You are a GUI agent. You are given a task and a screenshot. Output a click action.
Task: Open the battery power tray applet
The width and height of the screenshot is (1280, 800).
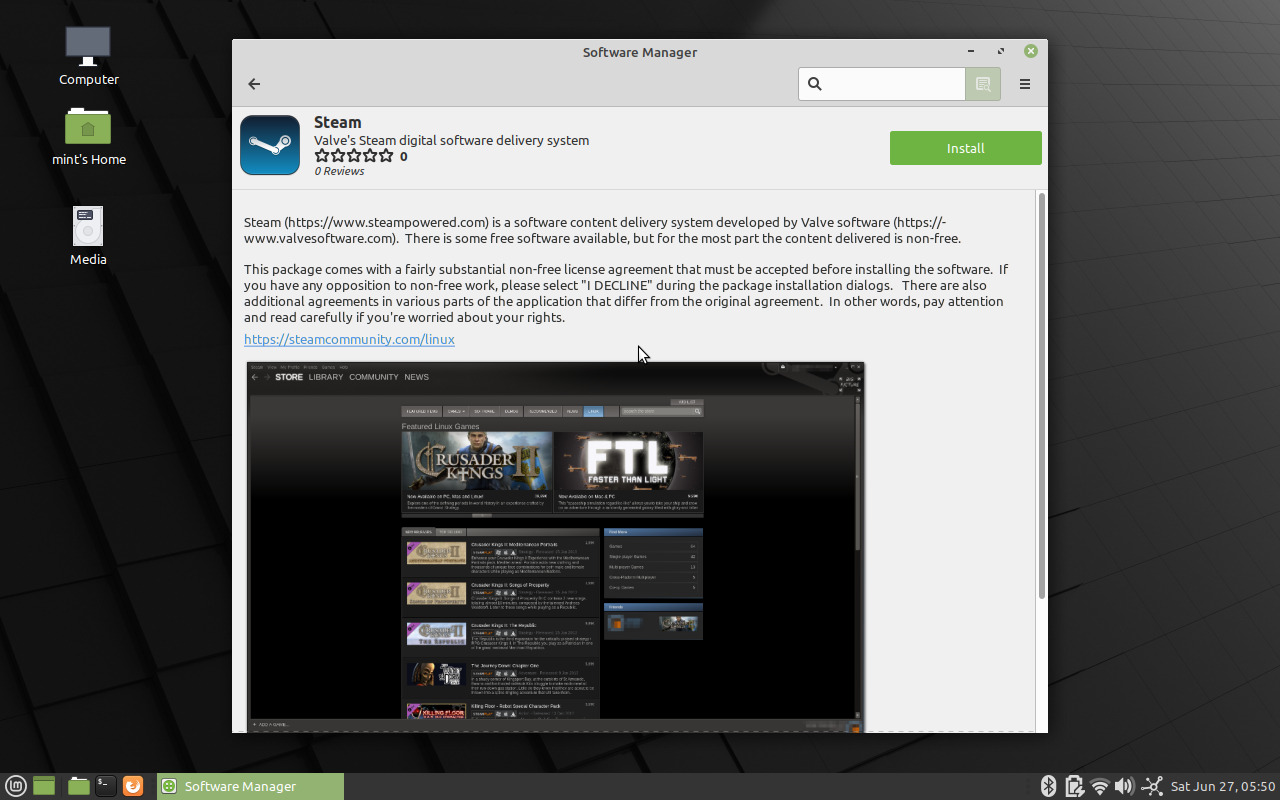(x=1074, y=786)
